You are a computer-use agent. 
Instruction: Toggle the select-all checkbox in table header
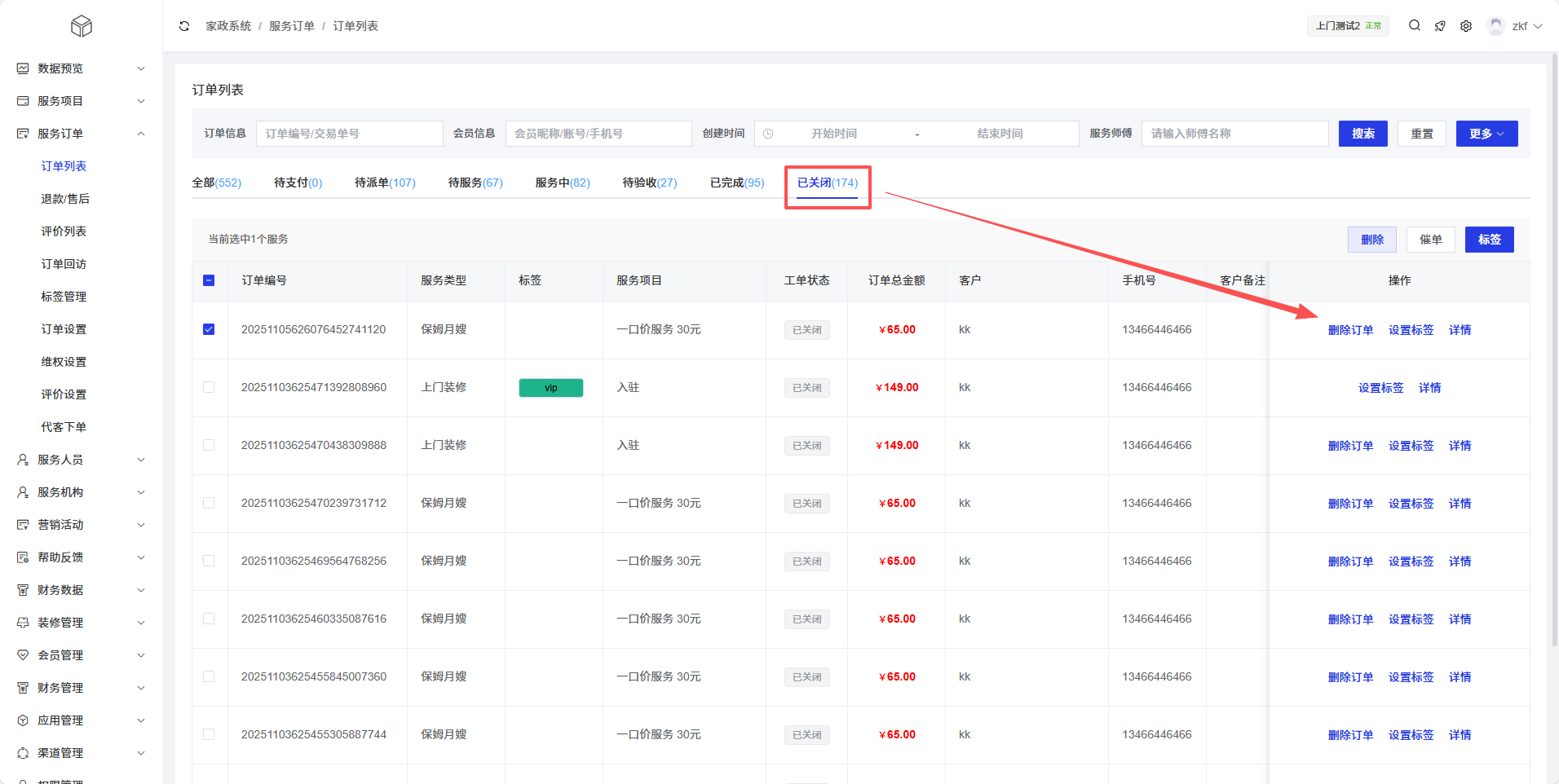(209, 280)
